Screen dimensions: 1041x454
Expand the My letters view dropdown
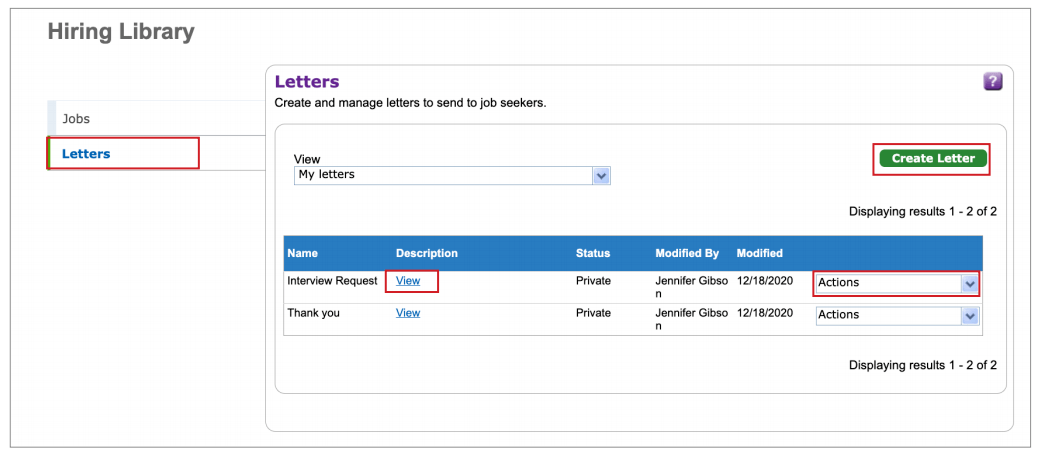[452, 175]
